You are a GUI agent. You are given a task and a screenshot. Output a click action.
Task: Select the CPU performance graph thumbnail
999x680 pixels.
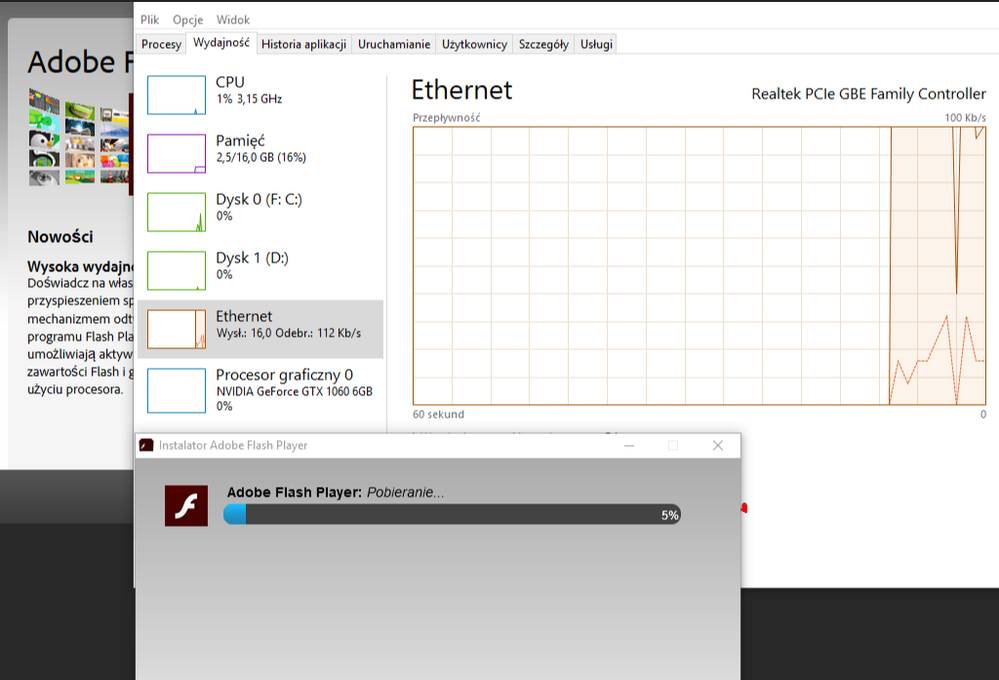[x=176, y=95]
